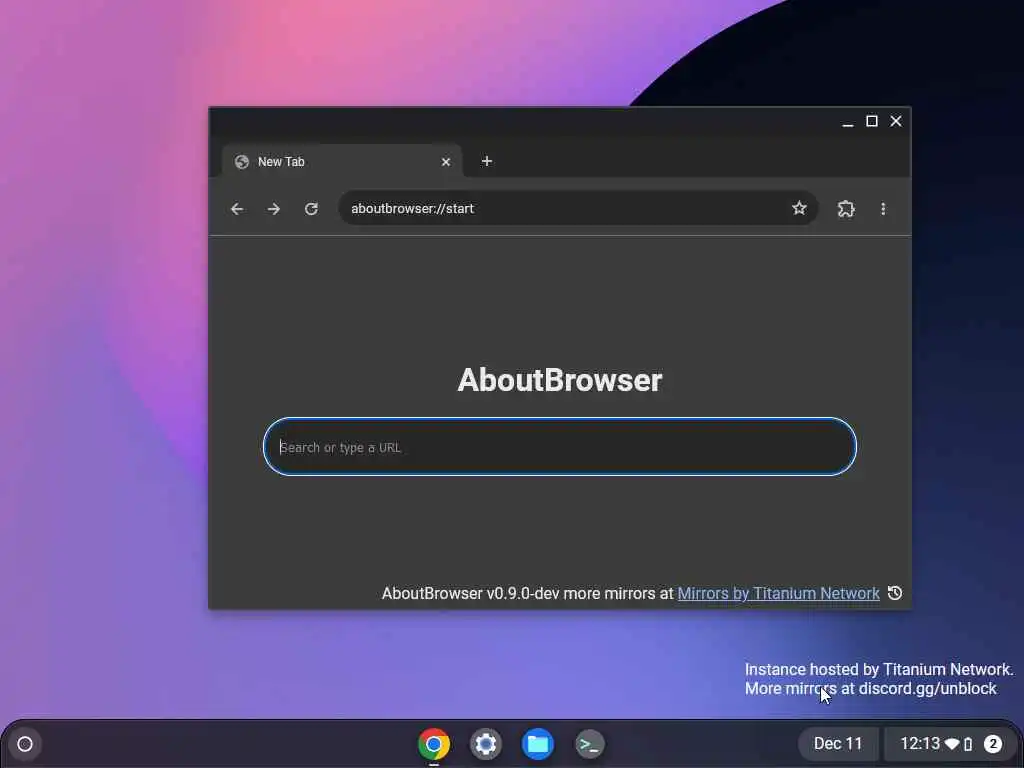Open the launcher circle button
Screen dimensions: 1024x768
tap(25, 744)
